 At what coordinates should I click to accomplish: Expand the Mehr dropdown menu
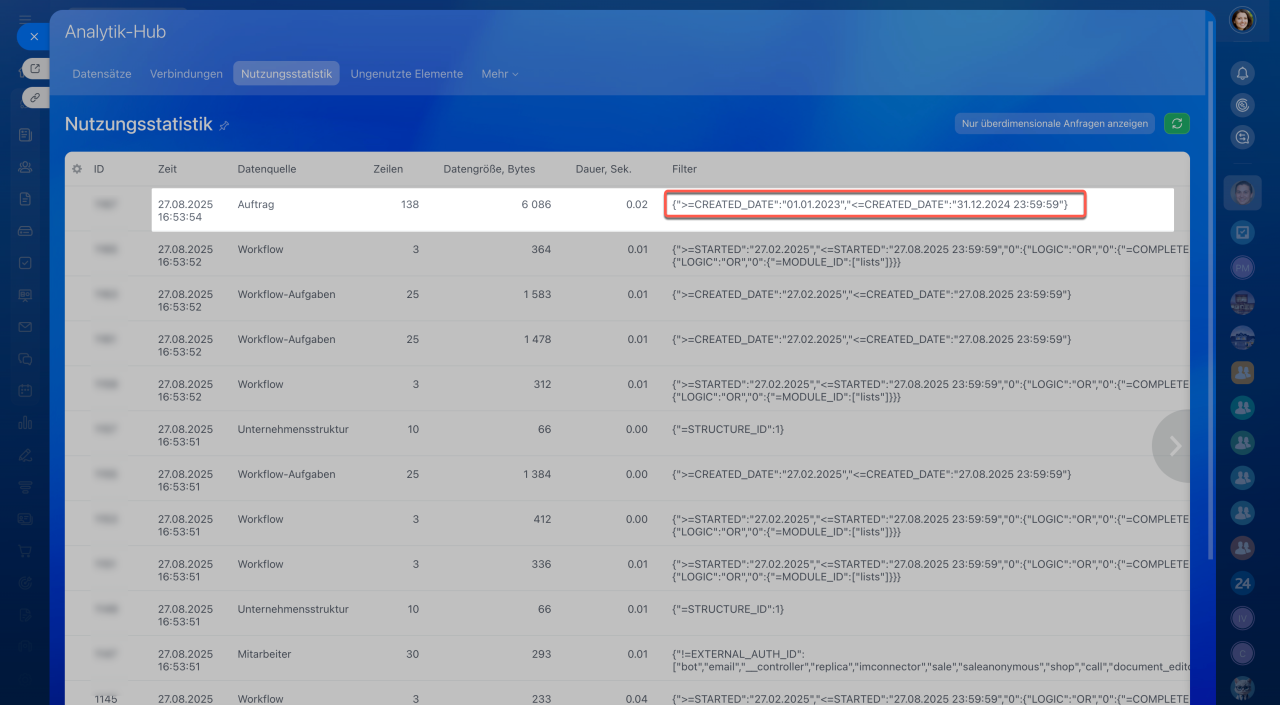[x=499, y=74]
